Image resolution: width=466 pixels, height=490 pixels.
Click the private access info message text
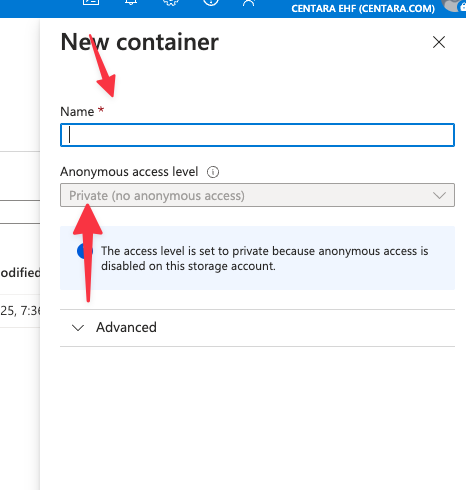[265, 258]
